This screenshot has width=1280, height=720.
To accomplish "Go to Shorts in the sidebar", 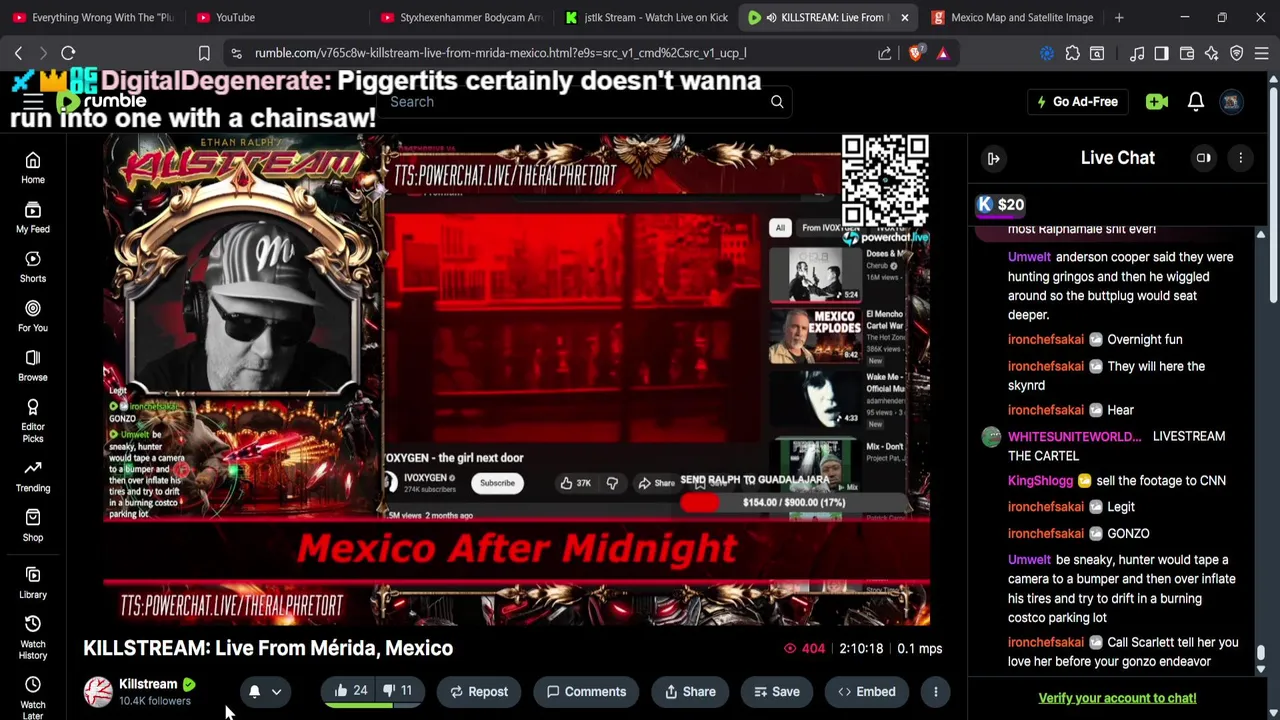I will point(33,267).
